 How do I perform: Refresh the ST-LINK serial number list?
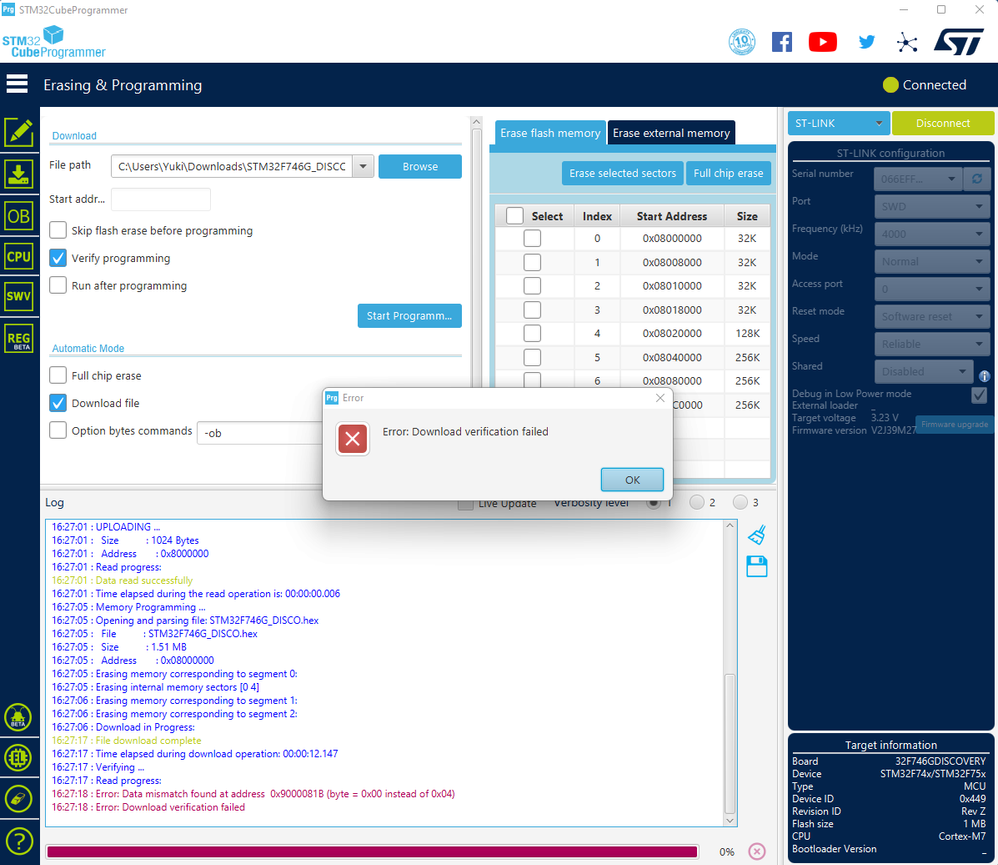(x=977, y=179)
